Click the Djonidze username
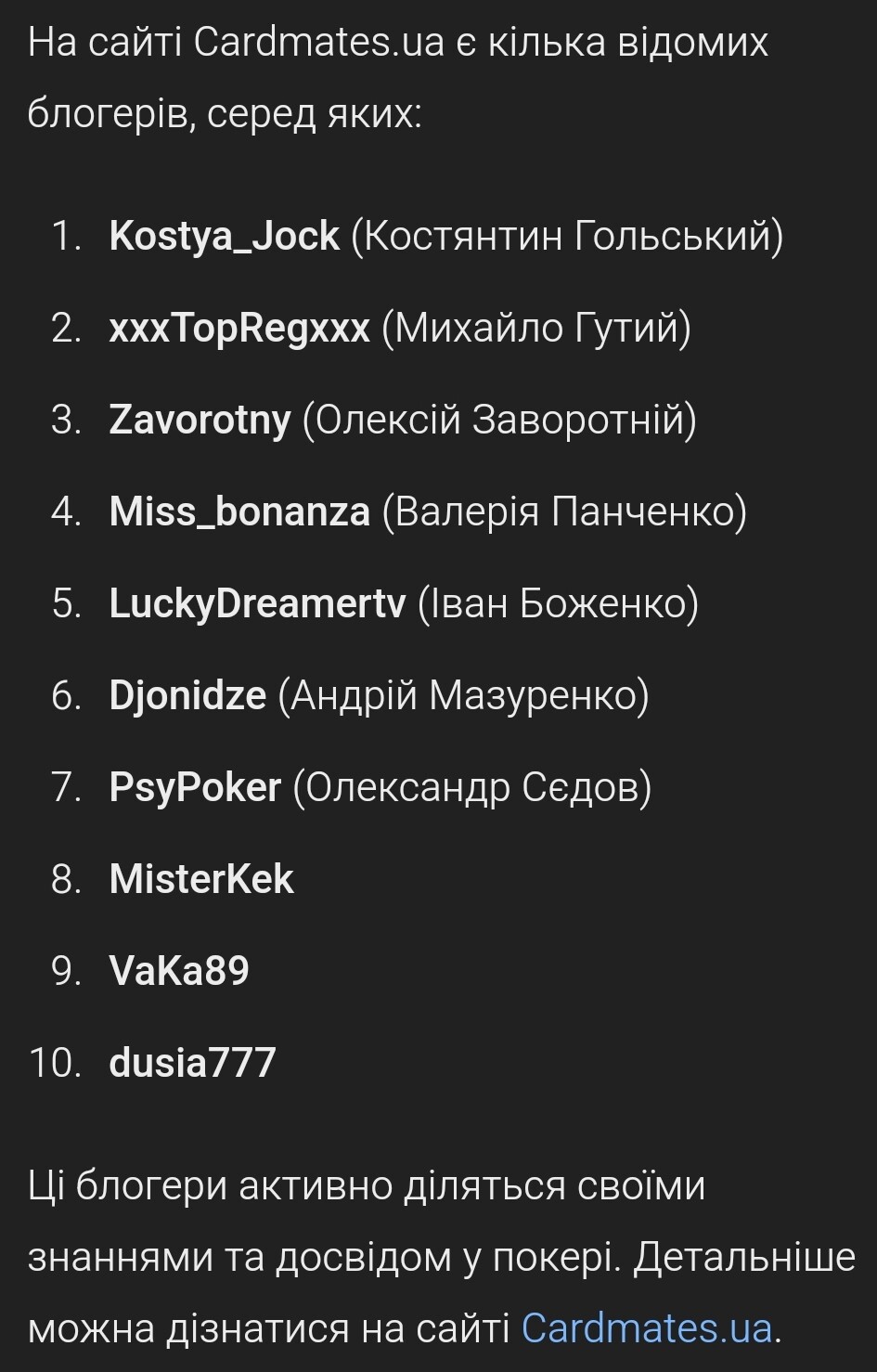Viewport: 877px width, 1372px height. point(187,695)
